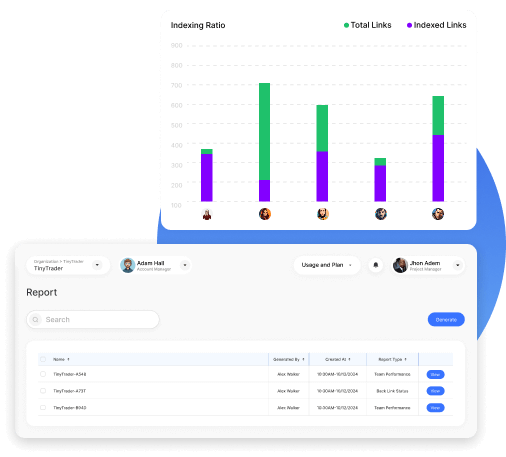Click purple segment of the rightmost bar

[438, 168]
